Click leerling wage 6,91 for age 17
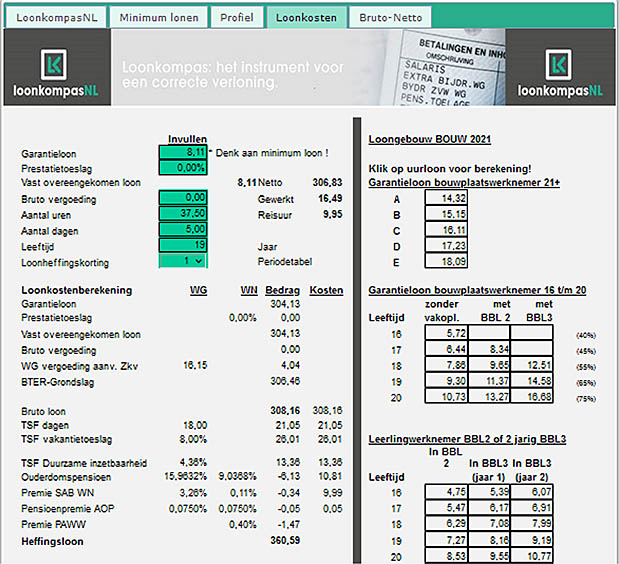The width and height of the screenshot is (620, 564). 532,507
